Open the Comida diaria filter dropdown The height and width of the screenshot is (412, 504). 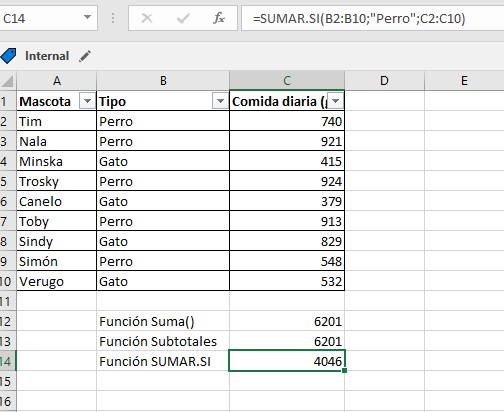(x=335, y=101)
